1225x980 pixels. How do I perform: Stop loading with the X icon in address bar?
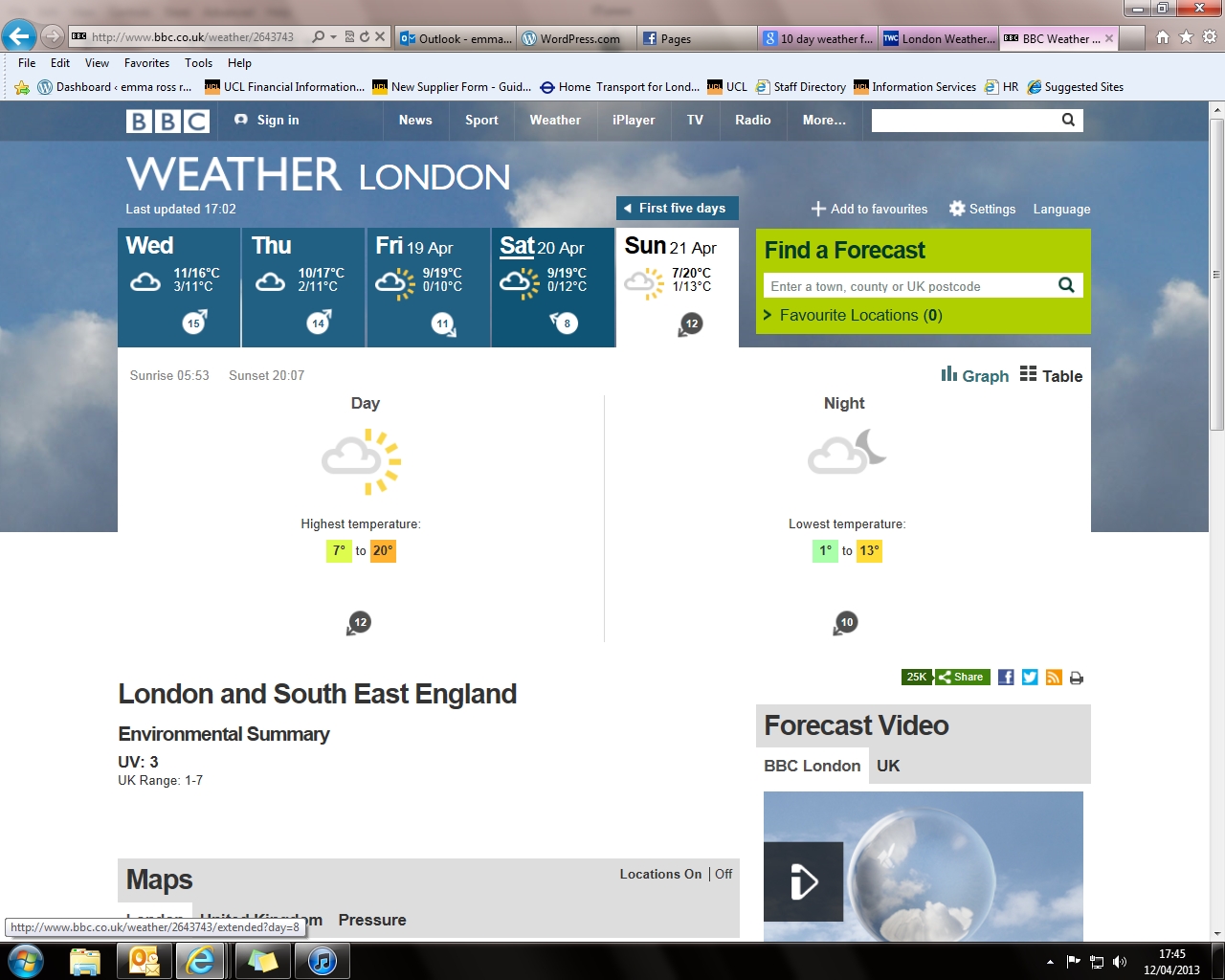(x=380, y=37)
